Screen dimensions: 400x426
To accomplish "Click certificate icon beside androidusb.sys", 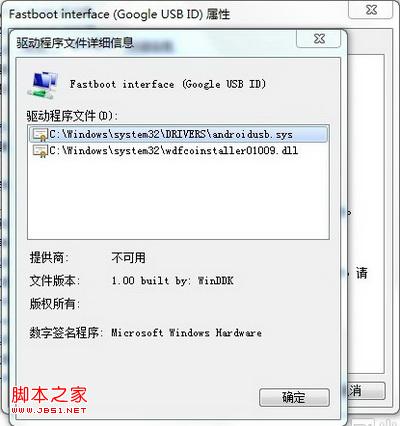I will click(40, 135).
